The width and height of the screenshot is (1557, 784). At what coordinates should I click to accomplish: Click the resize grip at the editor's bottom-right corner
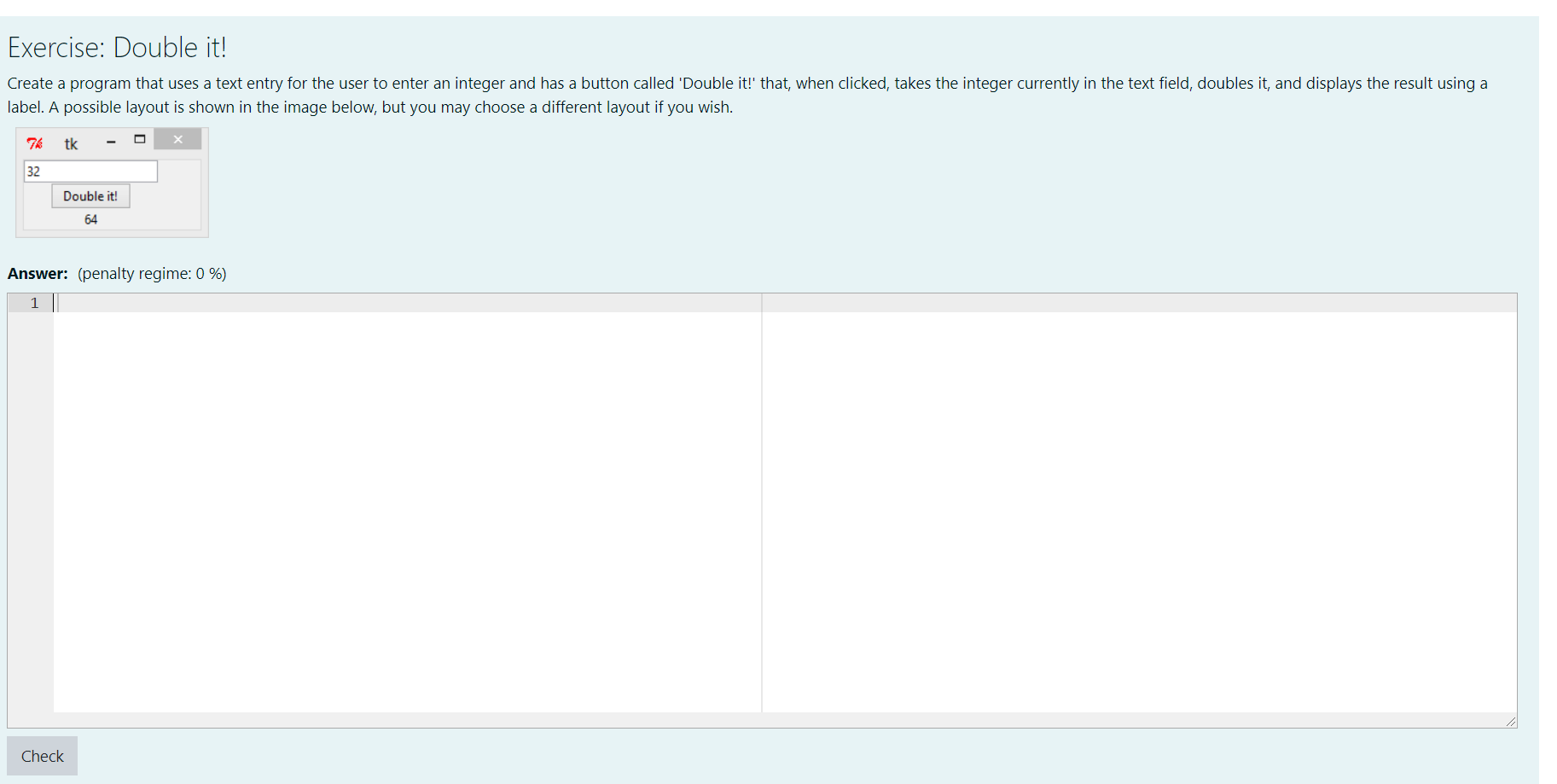coord(1511,722)
